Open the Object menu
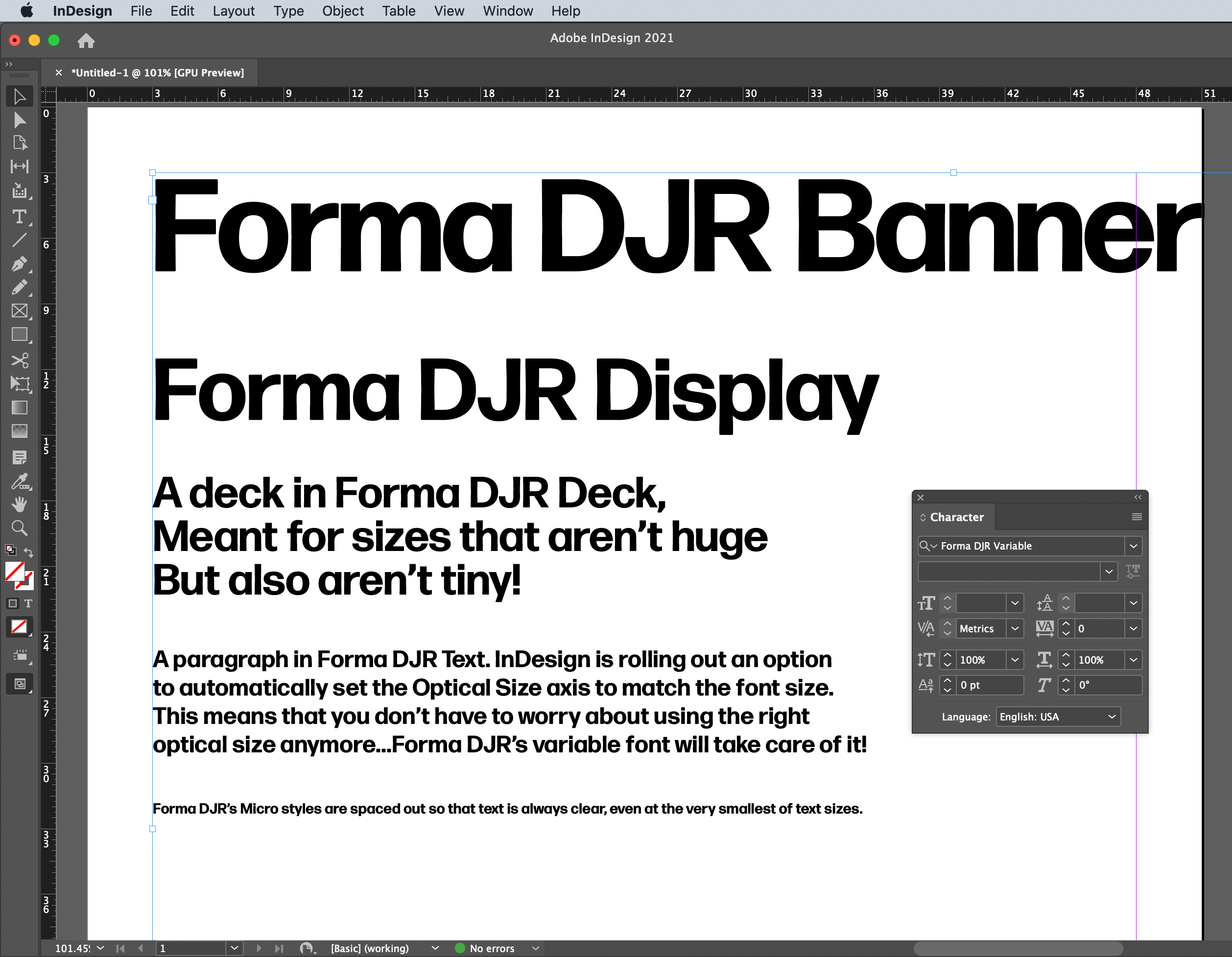 (x=343, y=11)
